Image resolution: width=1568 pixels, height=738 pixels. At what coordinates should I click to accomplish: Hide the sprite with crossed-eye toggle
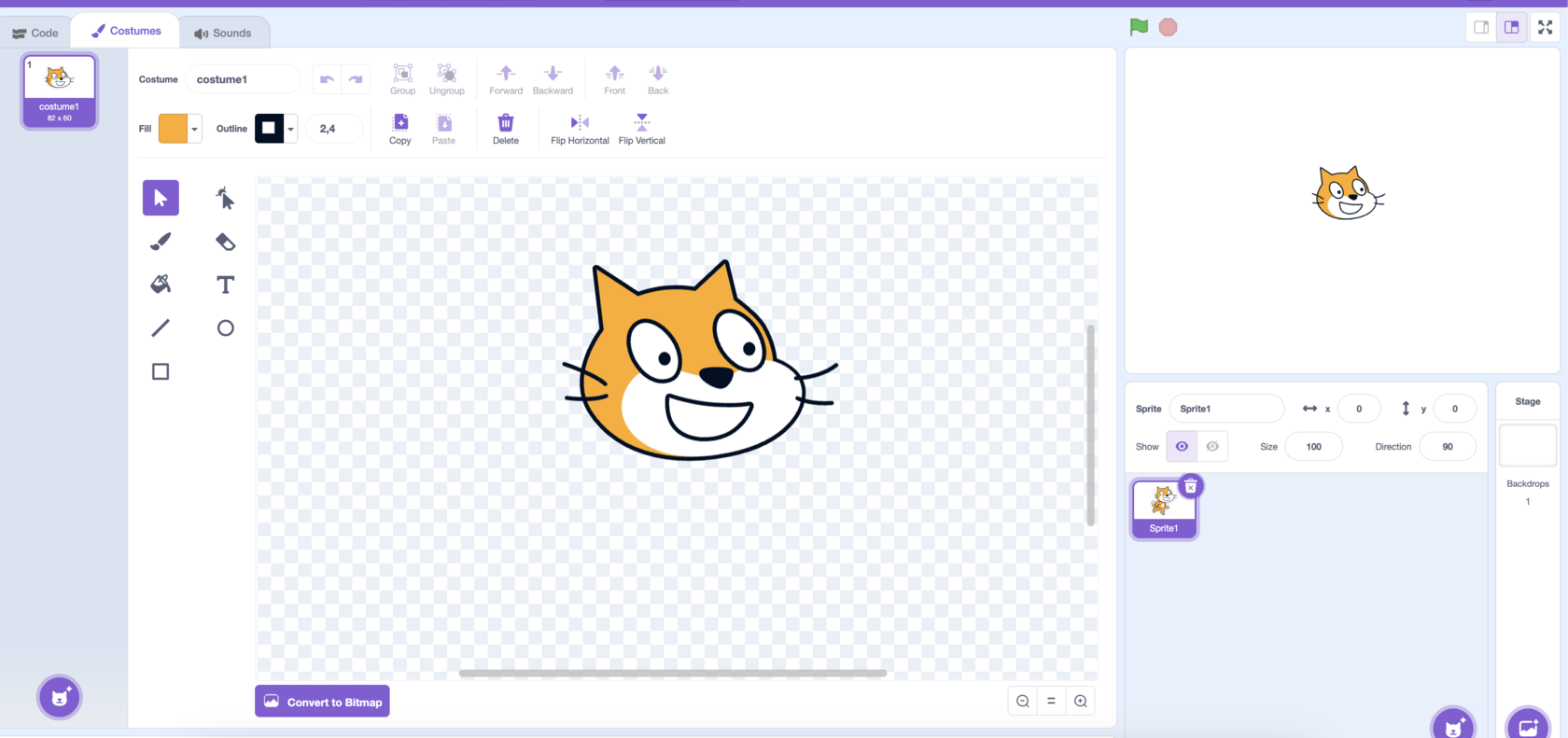tap(1212, 446)
